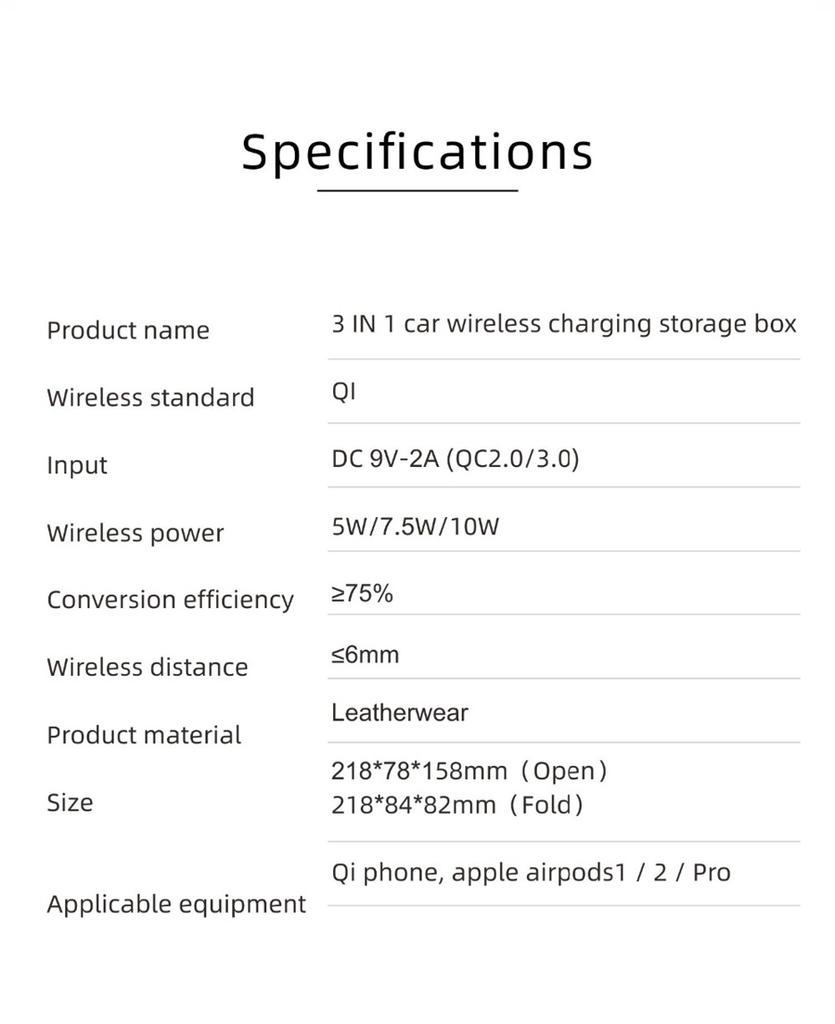Select the Wireless power label
Image resolution: width=835 pixels, height=1024 pixels.
click(x=135, y=533)
